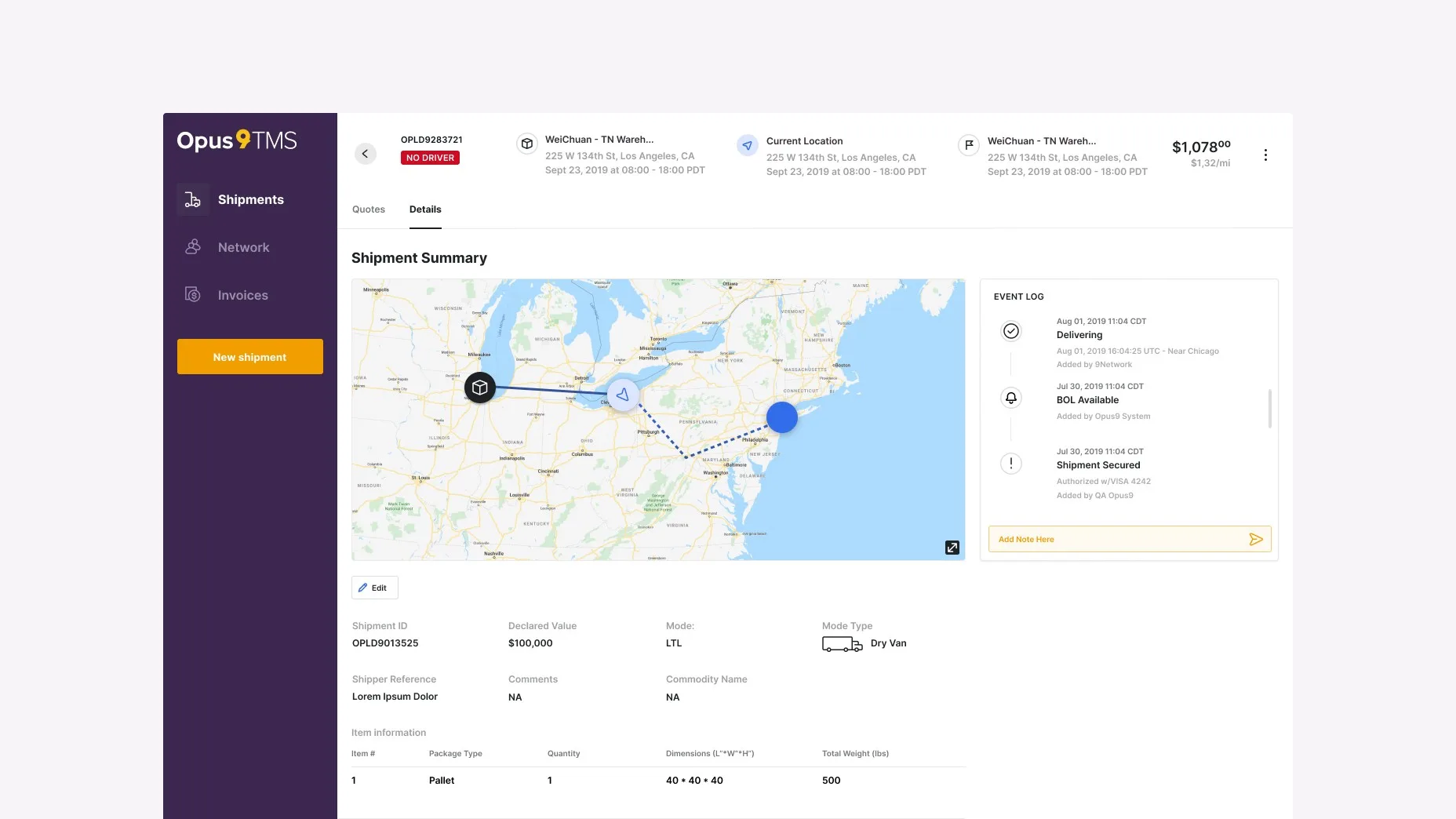Click the Package Type column header
The image size is (1456, 819).
pos(455,754)
